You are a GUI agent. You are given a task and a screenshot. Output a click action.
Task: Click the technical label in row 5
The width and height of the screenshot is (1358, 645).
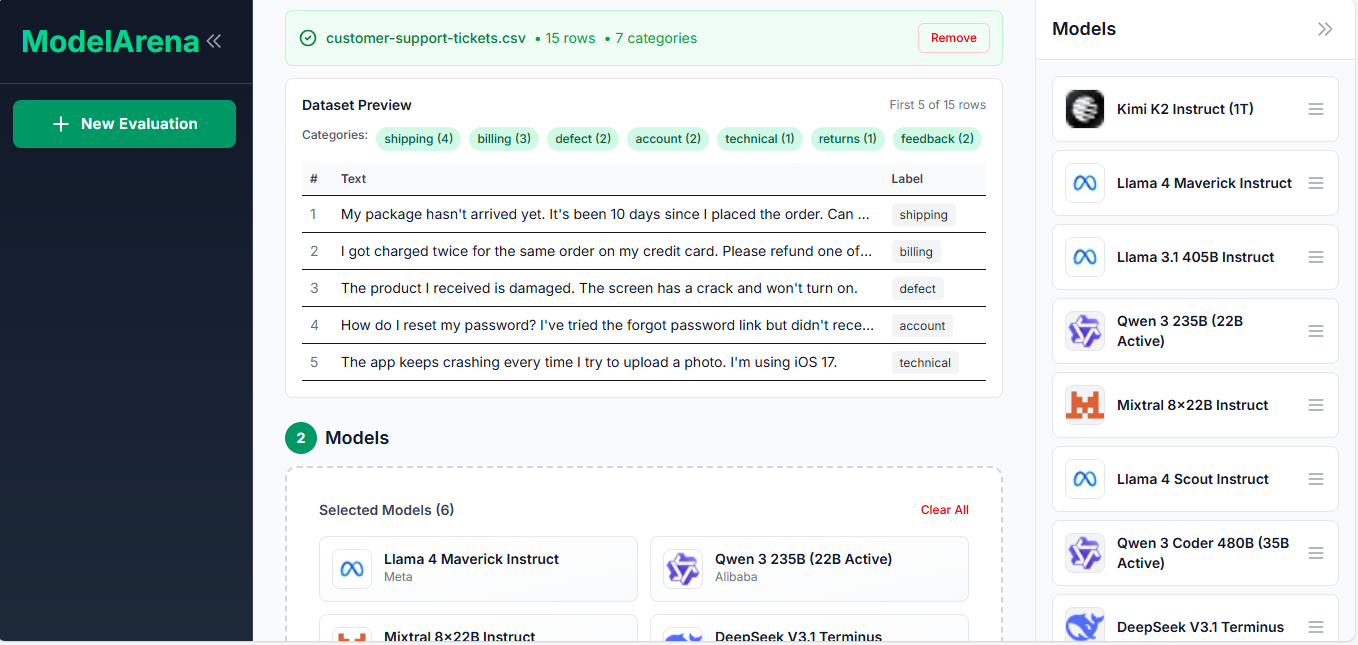click(x=925, y=363)
